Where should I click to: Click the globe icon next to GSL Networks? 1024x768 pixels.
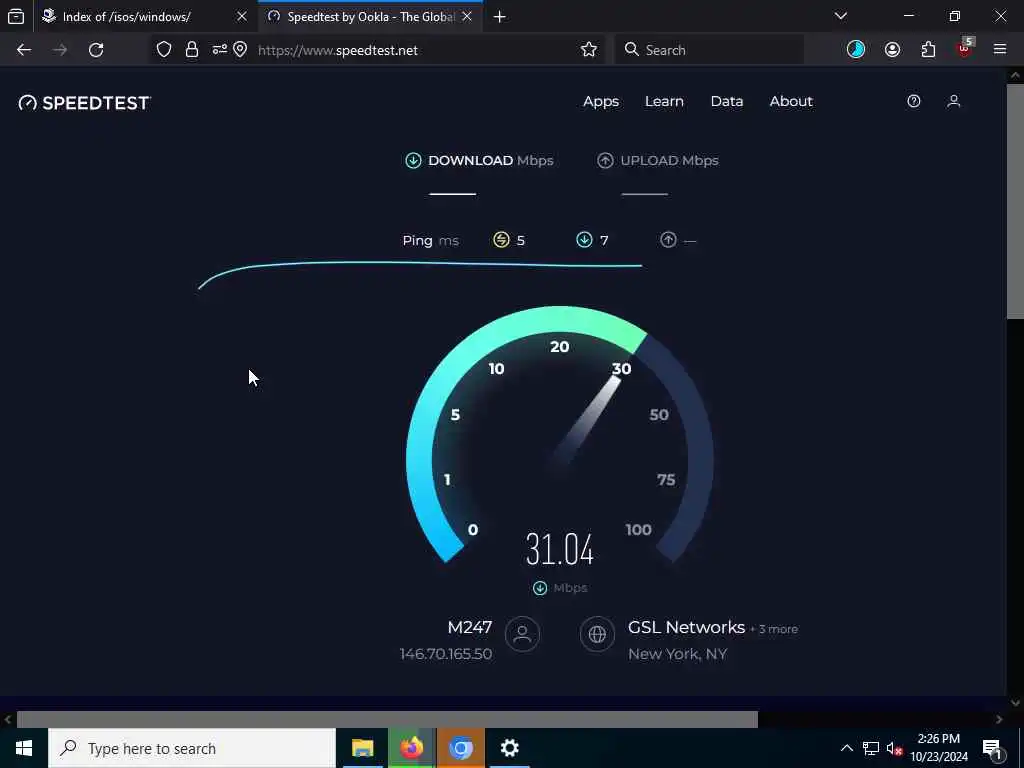pos(597,634)
